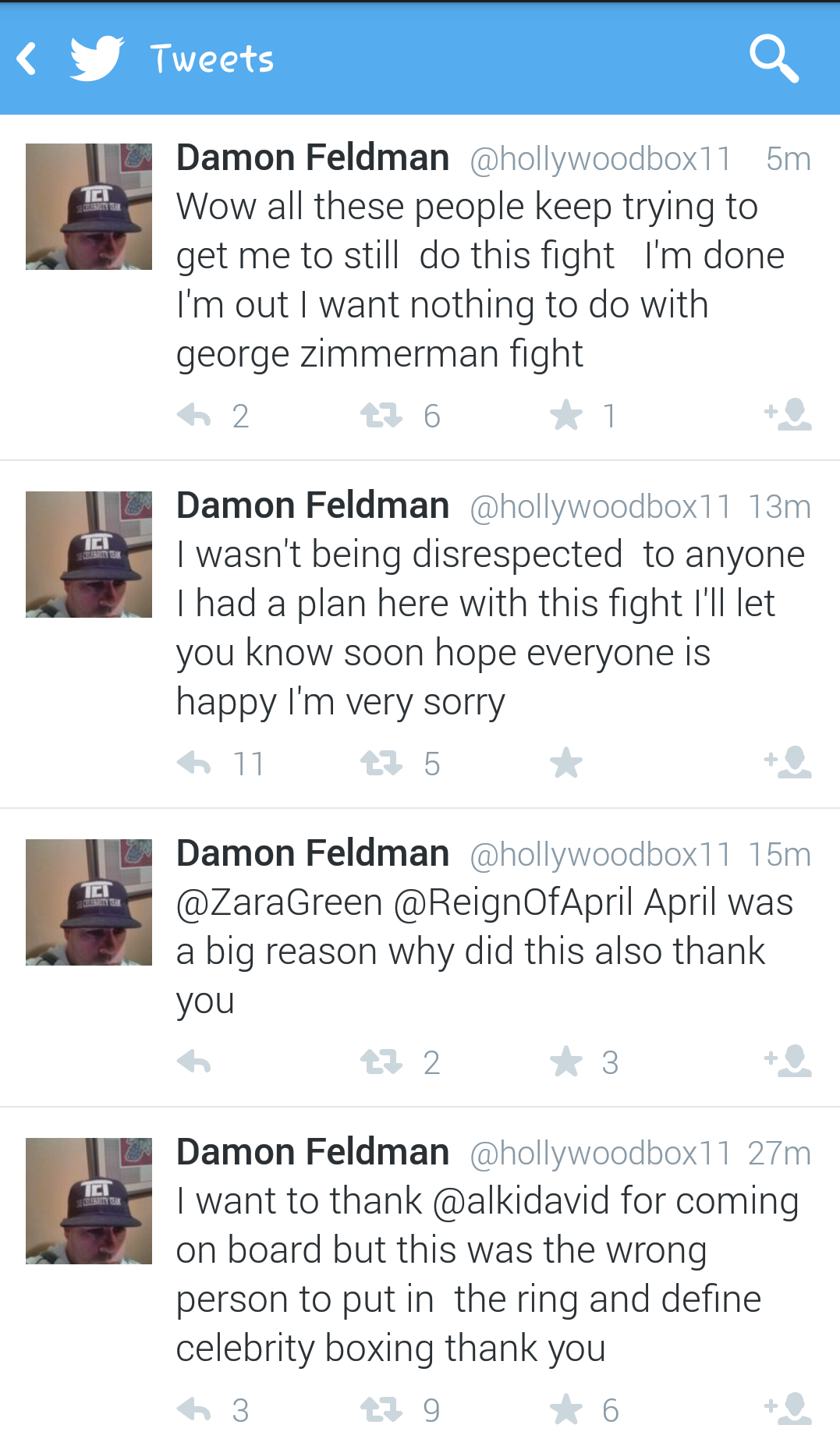Viewport: 840px width, 1439px height.
Task: Reply to the George Zimmerman fight tweet
Action: click(194, 416)
